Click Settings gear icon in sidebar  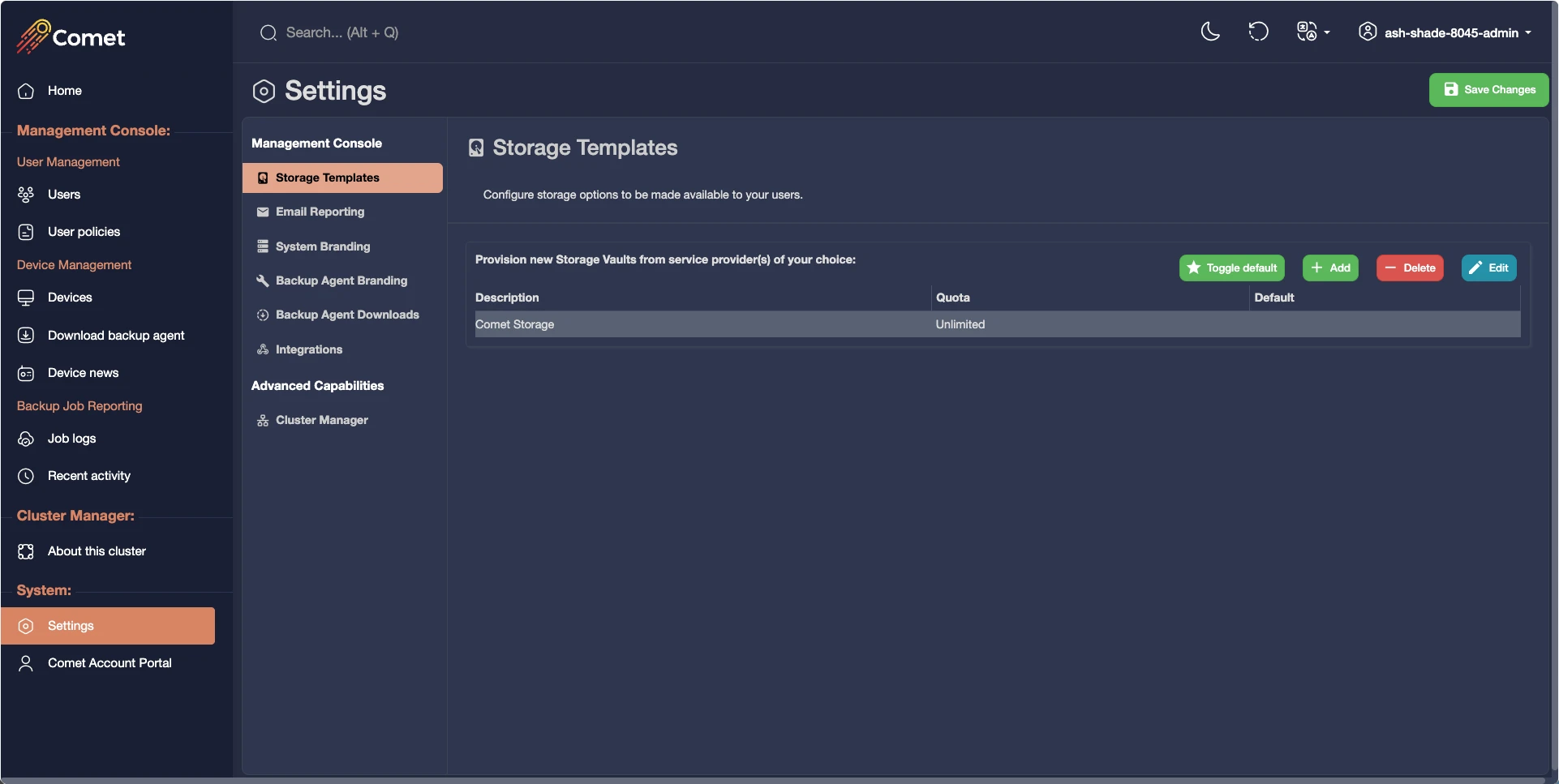pyautogui.click(x=26, y=626)
